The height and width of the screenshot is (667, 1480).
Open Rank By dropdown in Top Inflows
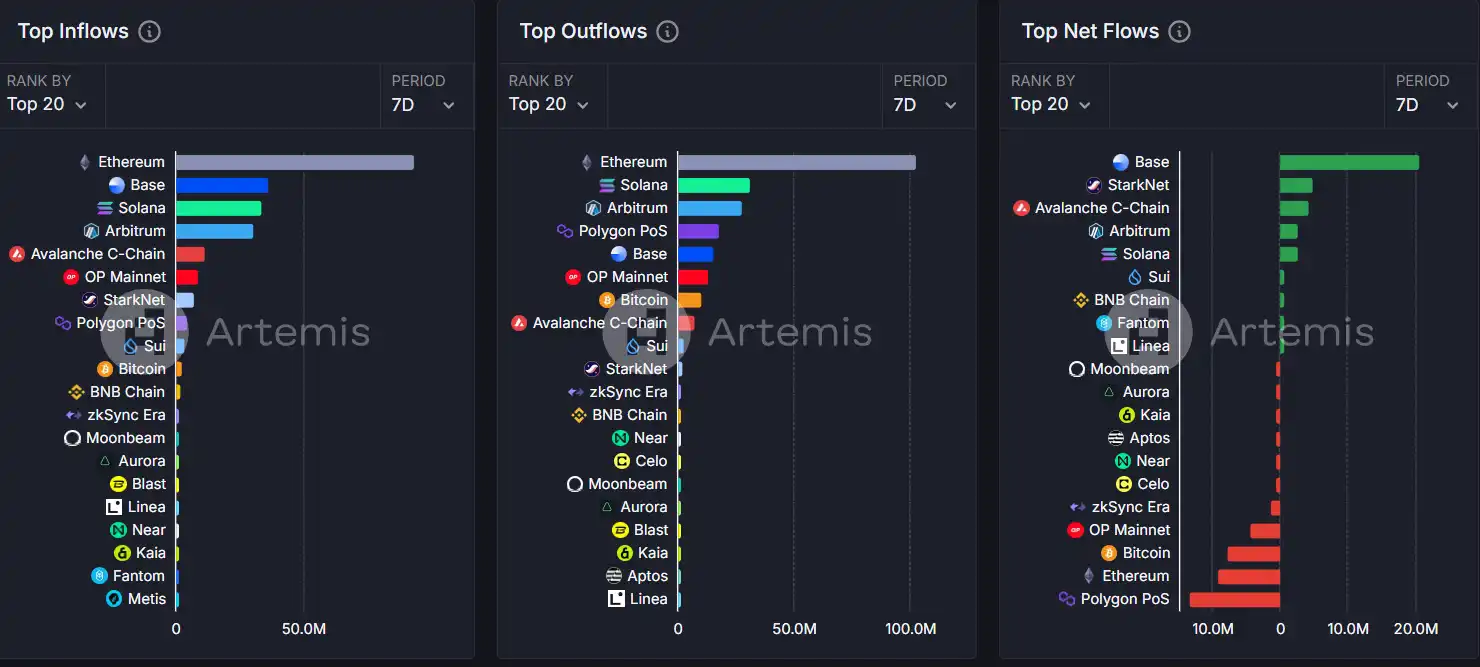pos(47,104)
